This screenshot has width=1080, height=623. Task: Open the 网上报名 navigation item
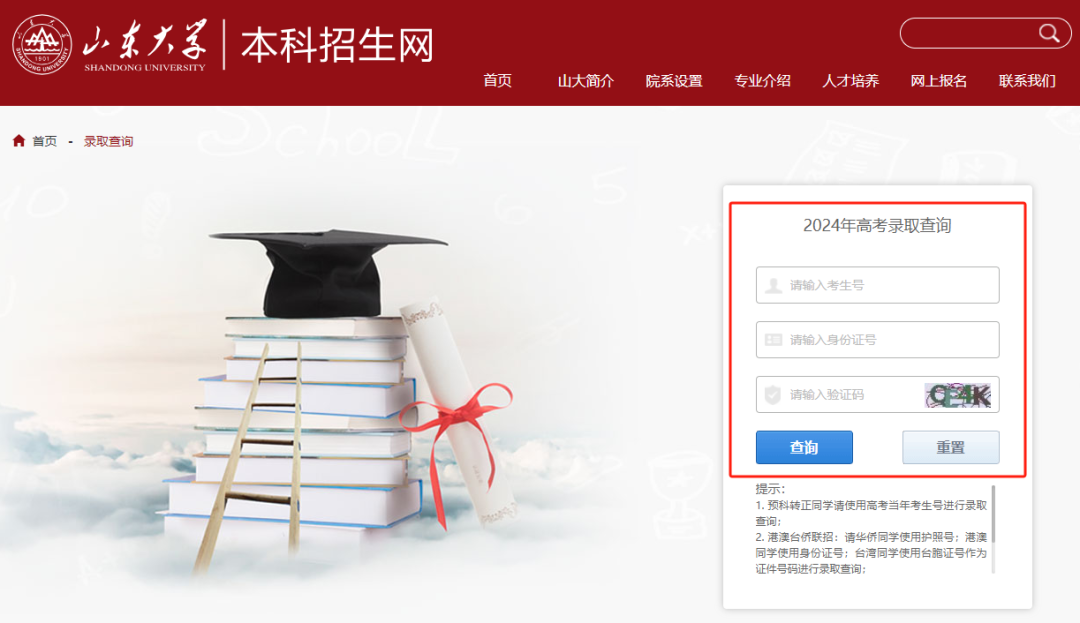click(938, 81)
